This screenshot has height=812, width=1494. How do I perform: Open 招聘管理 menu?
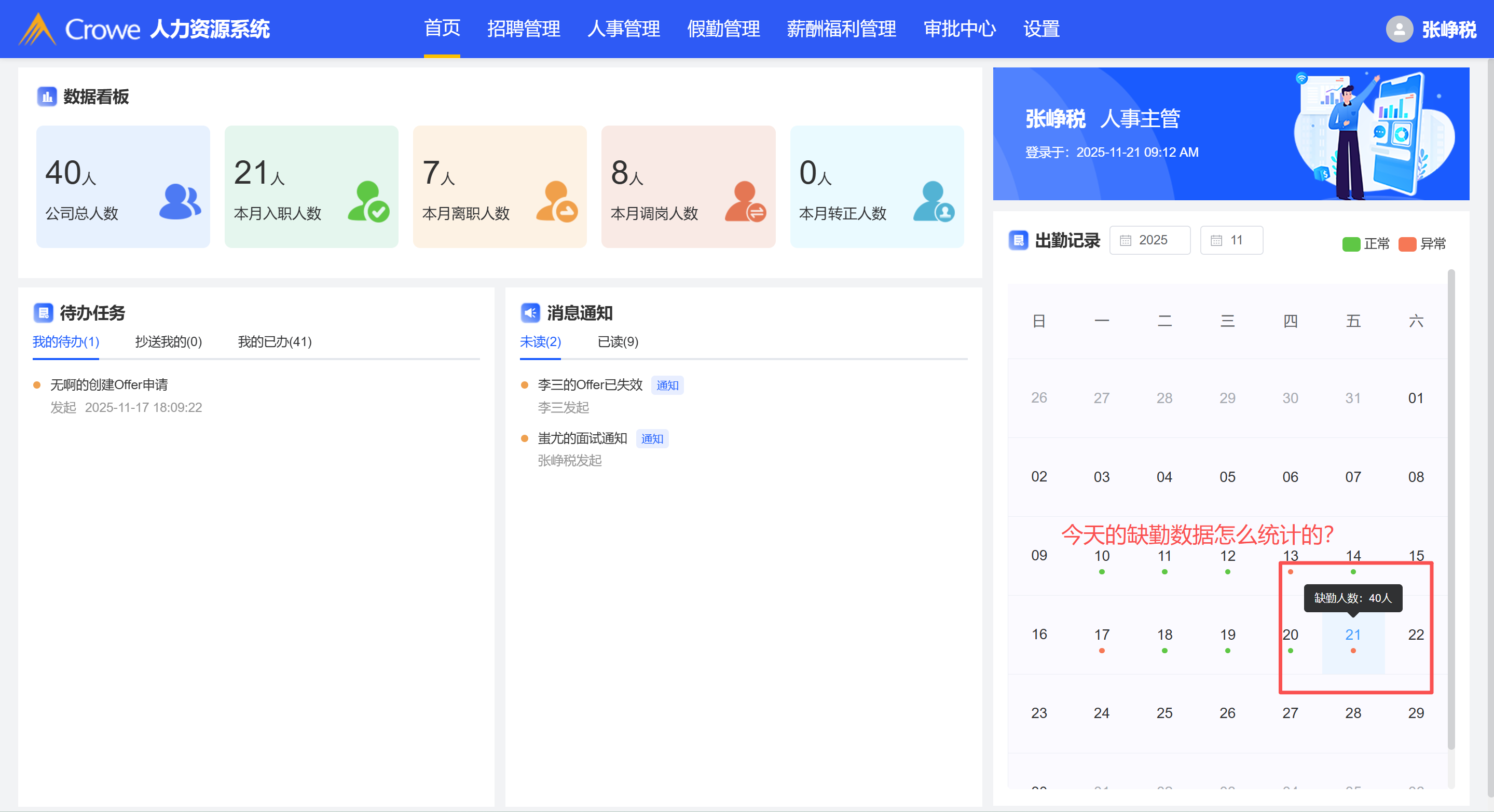pyautogui.click(x=523, y=29)
